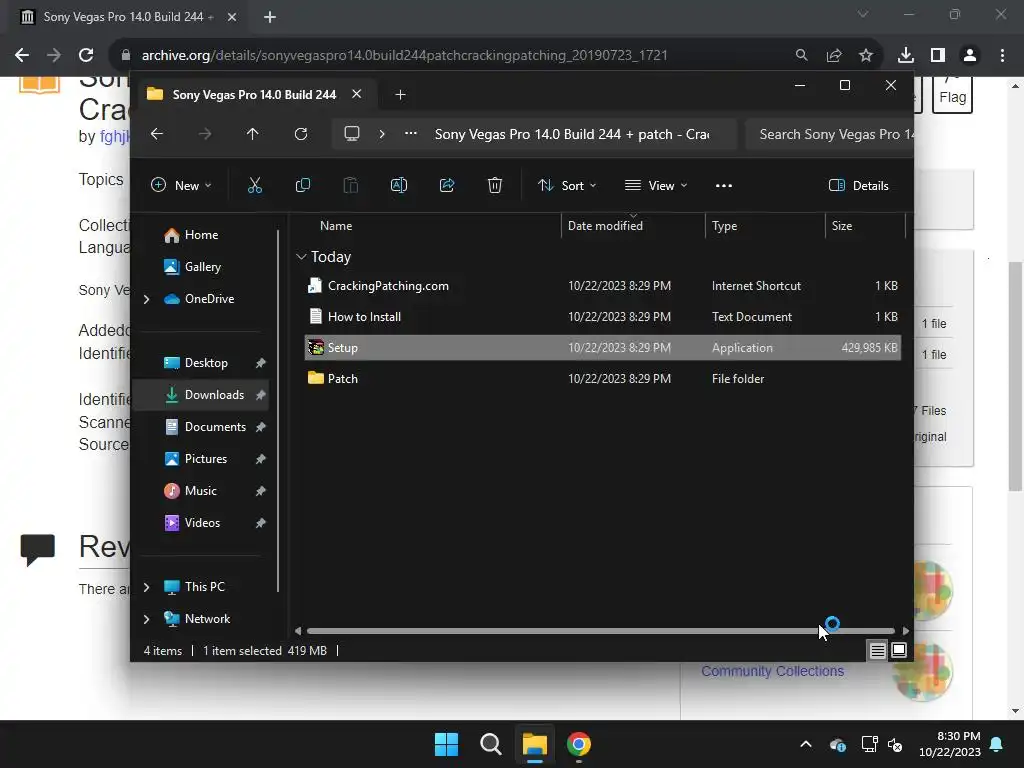This screenshot has width=1024, height=768.
Task: Select the Setup application file
Action: [x=602, y=347]
